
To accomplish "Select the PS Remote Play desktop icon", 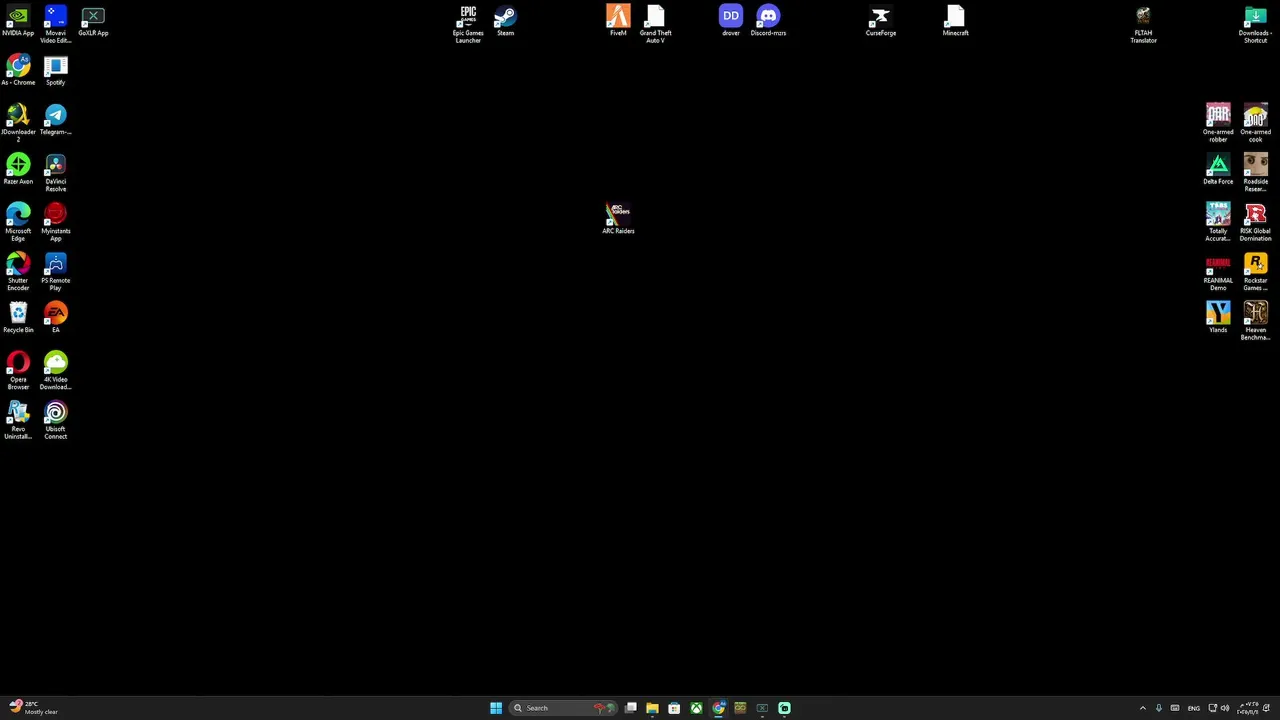I will tap(55, 272).
